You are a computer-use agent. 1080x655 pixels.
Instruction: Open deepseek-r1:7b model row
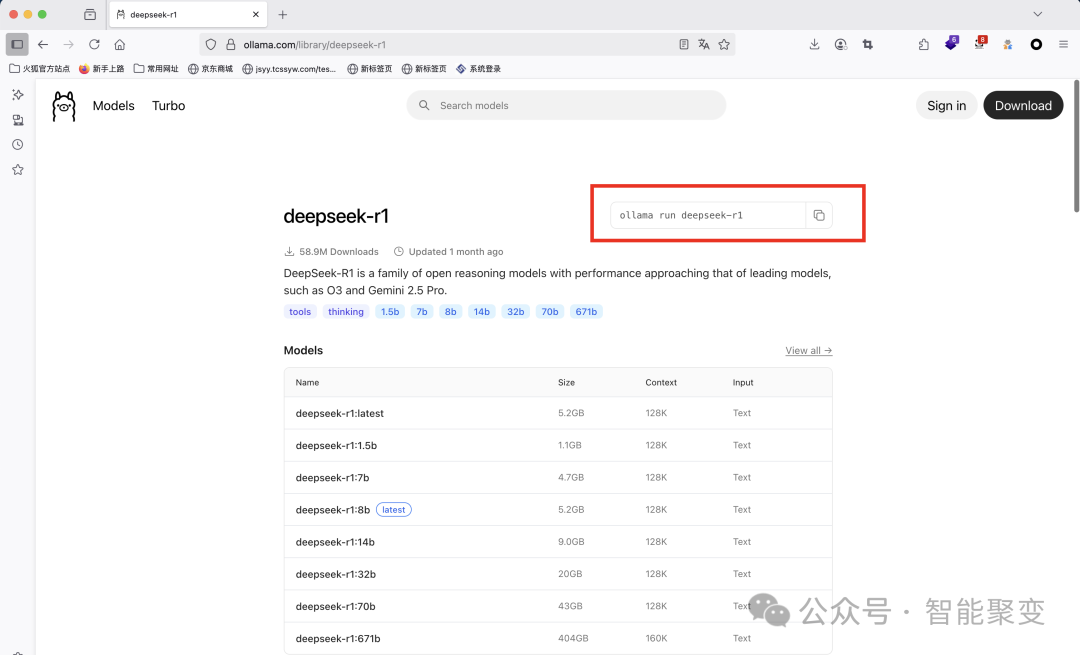pos(558,477)
